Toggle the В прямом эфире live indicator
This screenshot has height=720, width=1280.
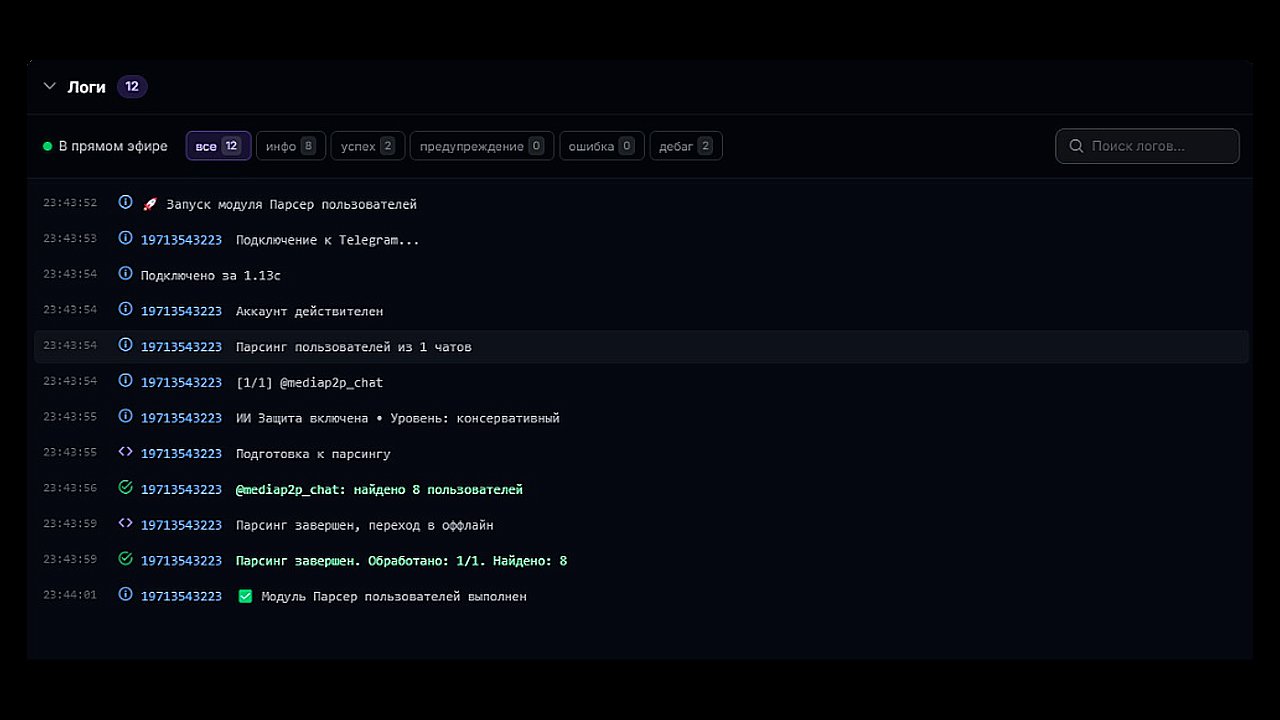pos(105,146)
